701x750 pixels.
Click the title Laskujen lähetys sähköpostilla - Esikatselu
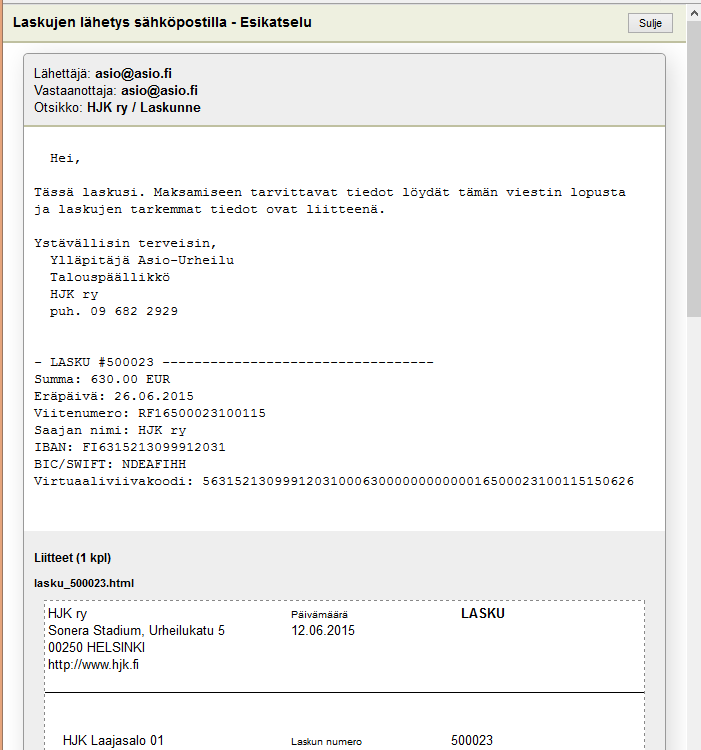point(162,22)
